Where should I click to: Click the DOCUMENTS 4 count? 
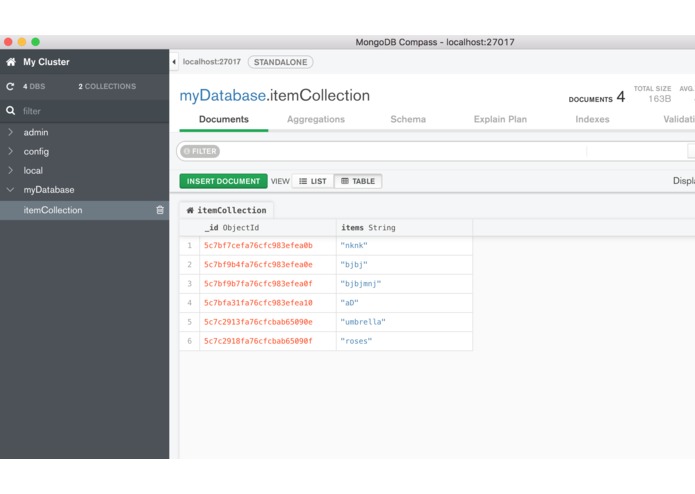coord(597,97)
